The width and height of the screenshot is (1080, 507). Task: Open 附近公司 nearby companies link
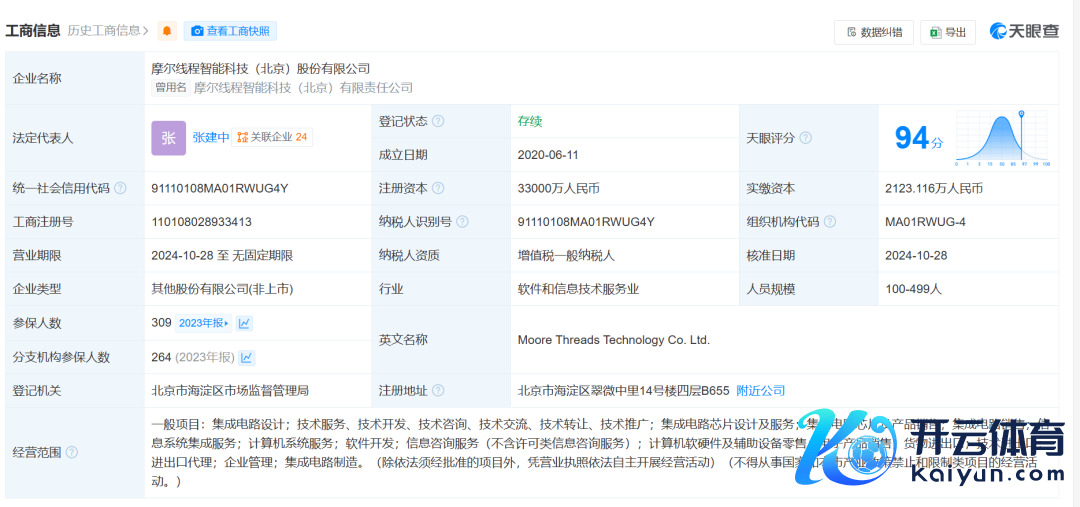click(x=760, y=391)
